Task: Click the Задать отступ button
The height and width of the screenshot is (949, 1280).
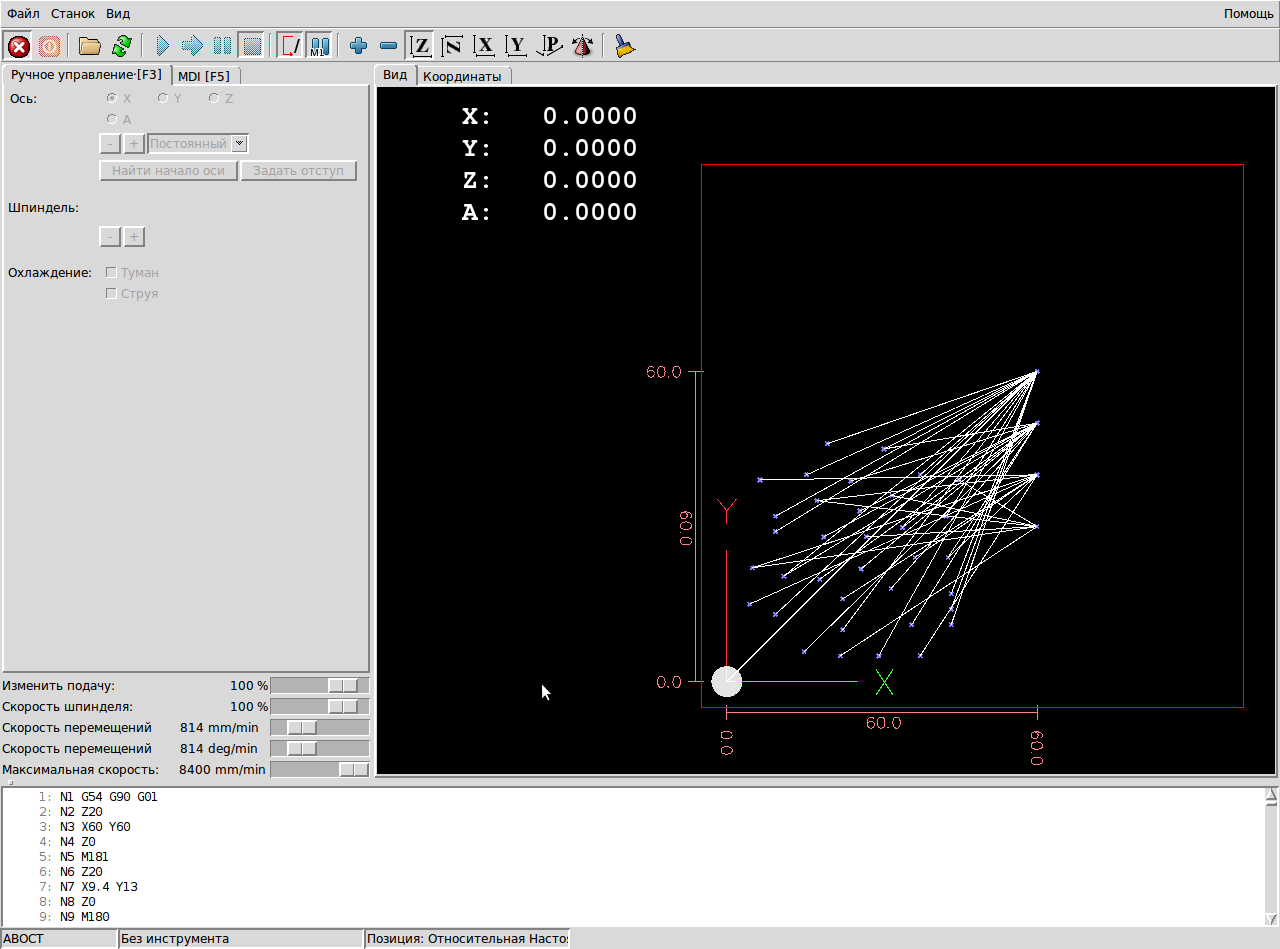Action: point(298,171)
